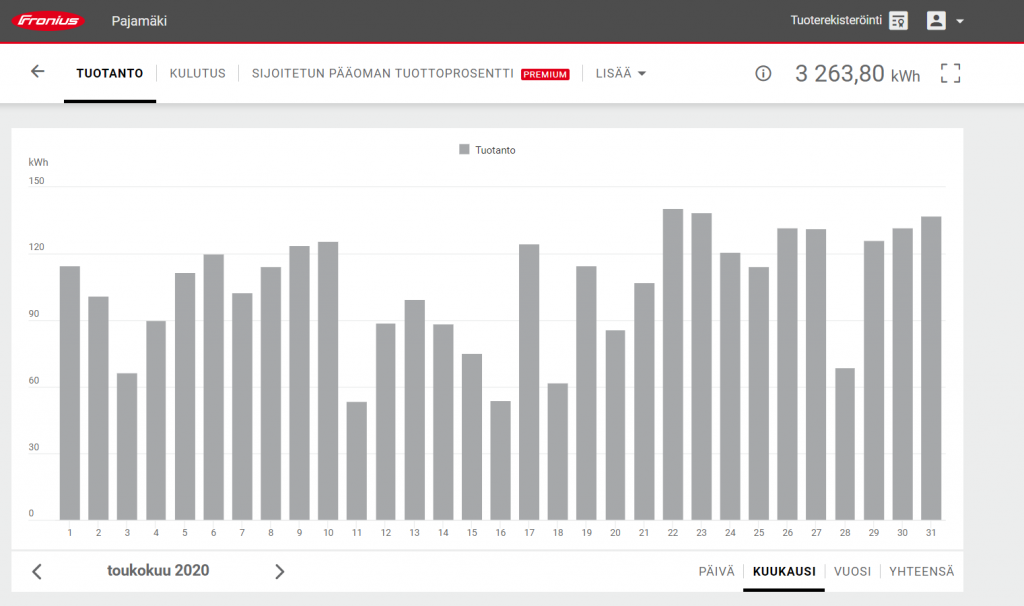The width and height of the screenshot is (1024, 606).
Task: Click the Fronius logo
Action: 47,21
